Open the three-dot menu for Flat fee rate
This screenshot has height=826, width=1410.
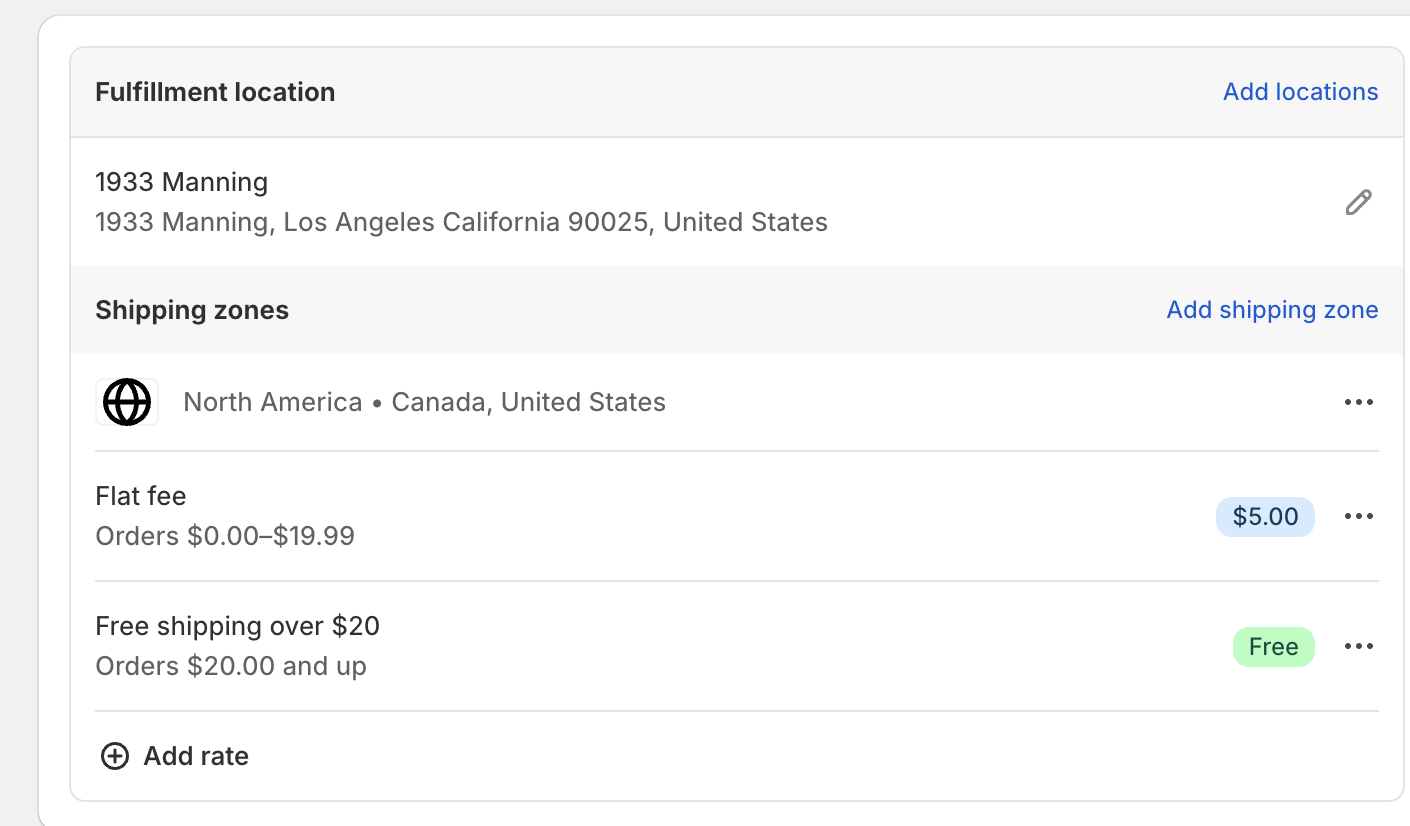1358,516
